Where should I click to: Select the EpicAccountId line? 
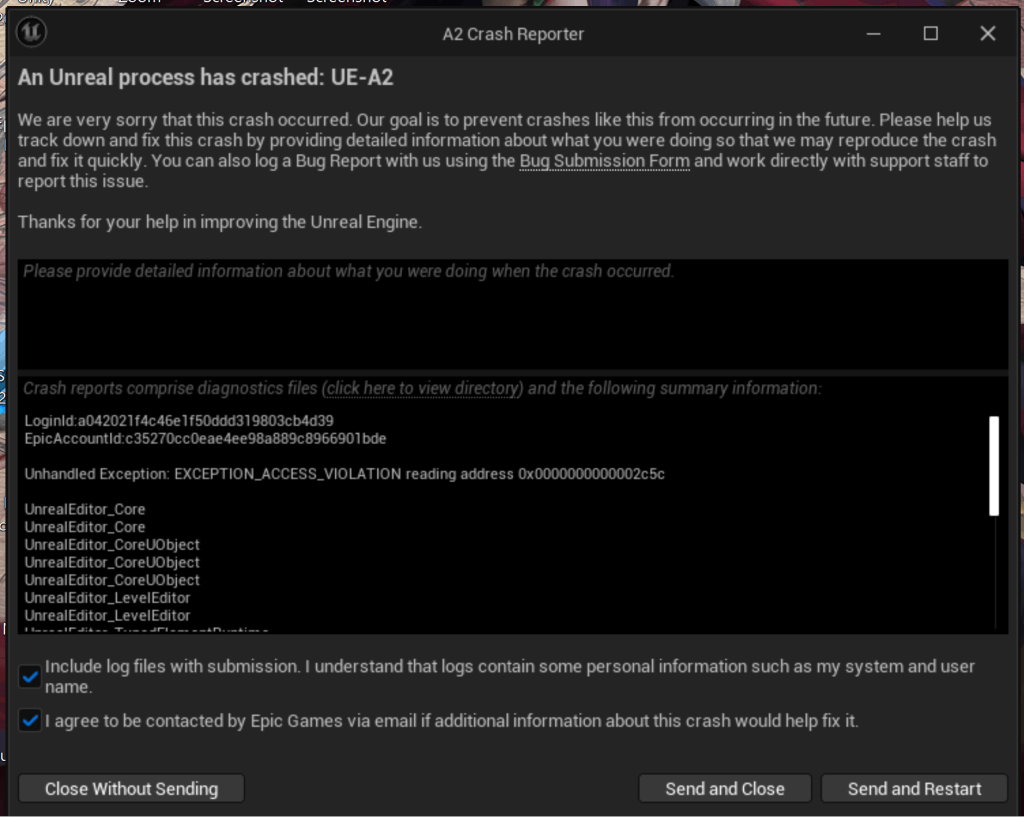[205, 439]
